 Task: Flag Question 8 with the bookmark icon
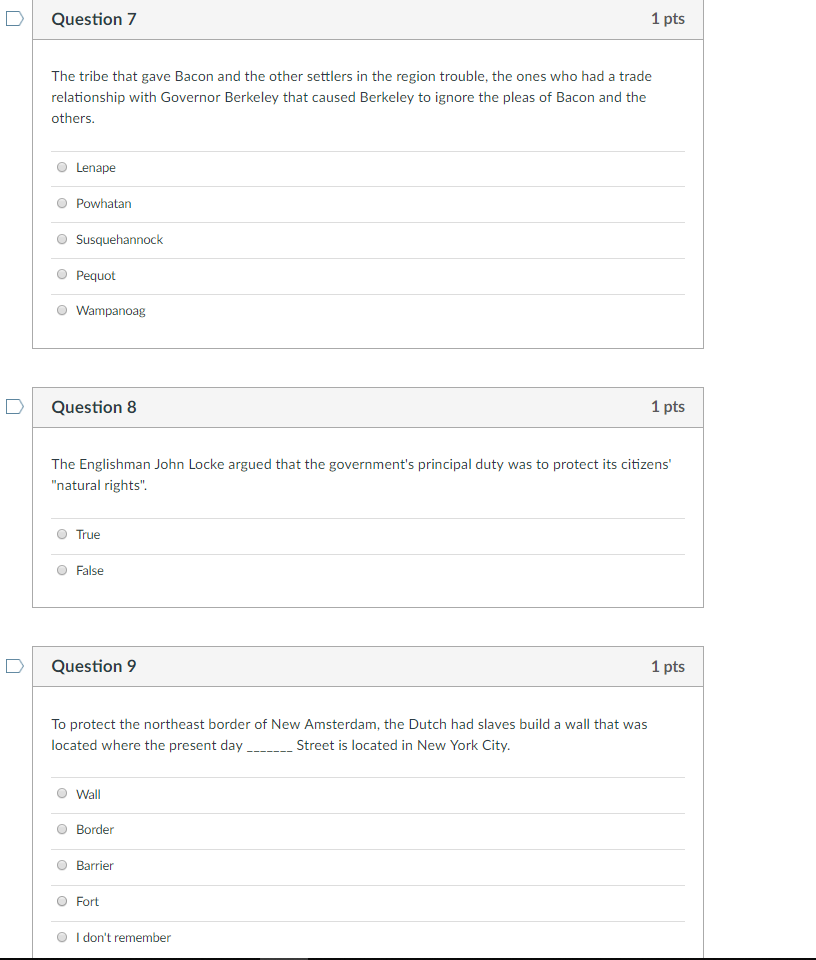(x=15, y=407)
